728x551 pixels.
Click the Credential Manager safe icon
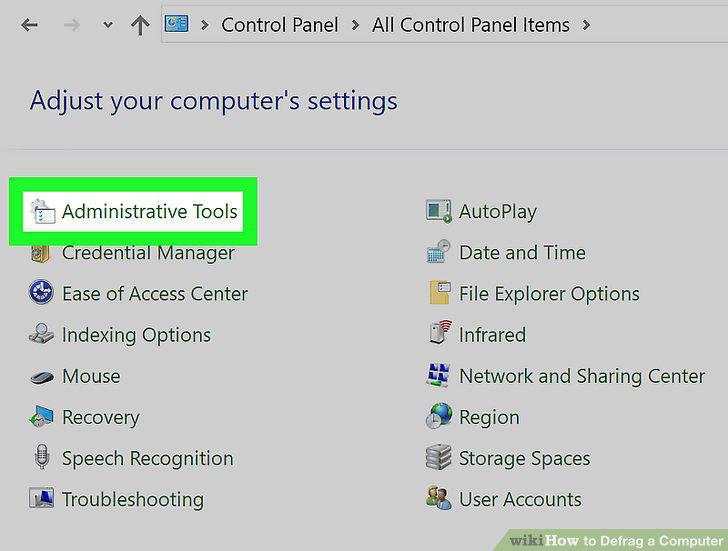pos(41,254)
